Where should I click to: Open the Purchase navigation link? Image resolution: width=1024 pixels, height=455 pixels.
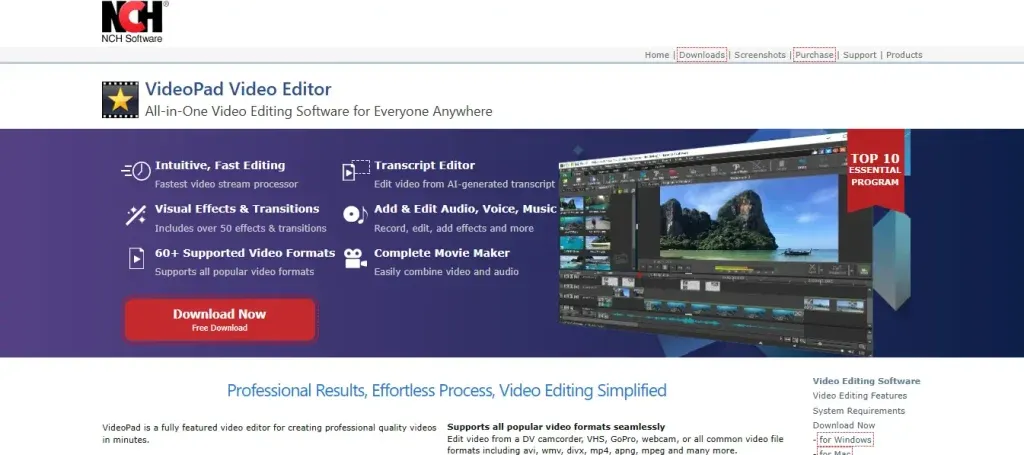click(814, 55)
